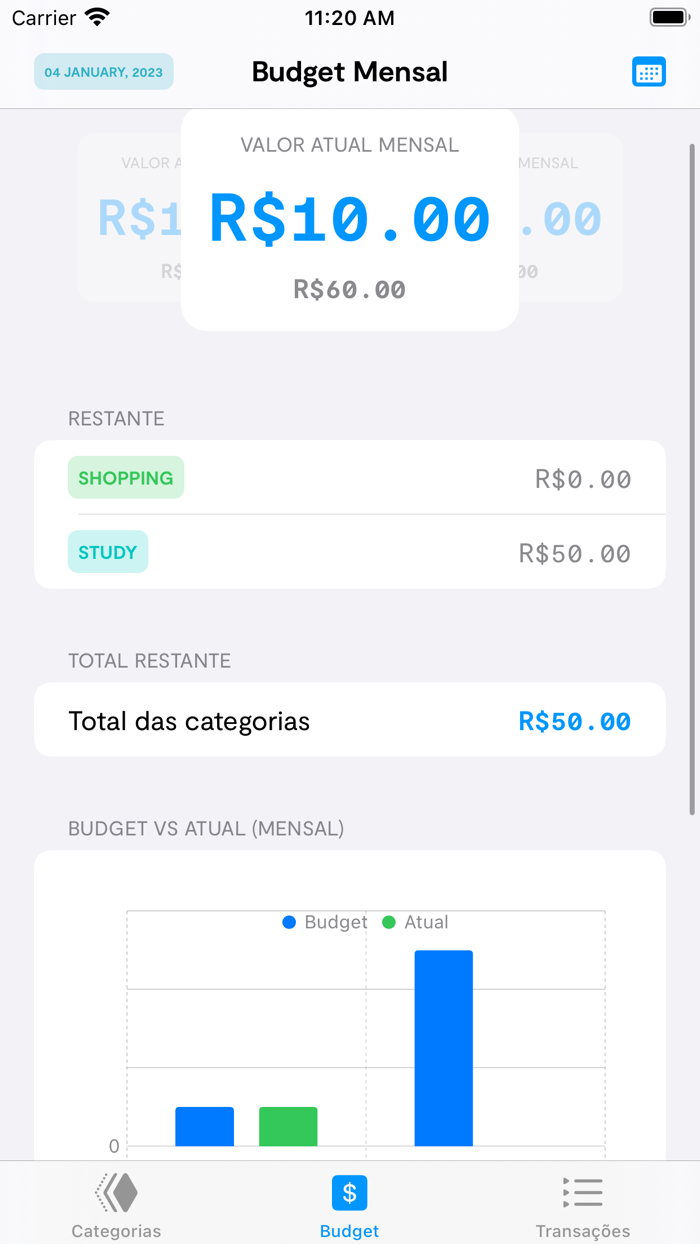Screen dimensions: 700x1244
Task: Tap the blue grid calendar icon
Action: pyautogui.click(x=649, y=71)
